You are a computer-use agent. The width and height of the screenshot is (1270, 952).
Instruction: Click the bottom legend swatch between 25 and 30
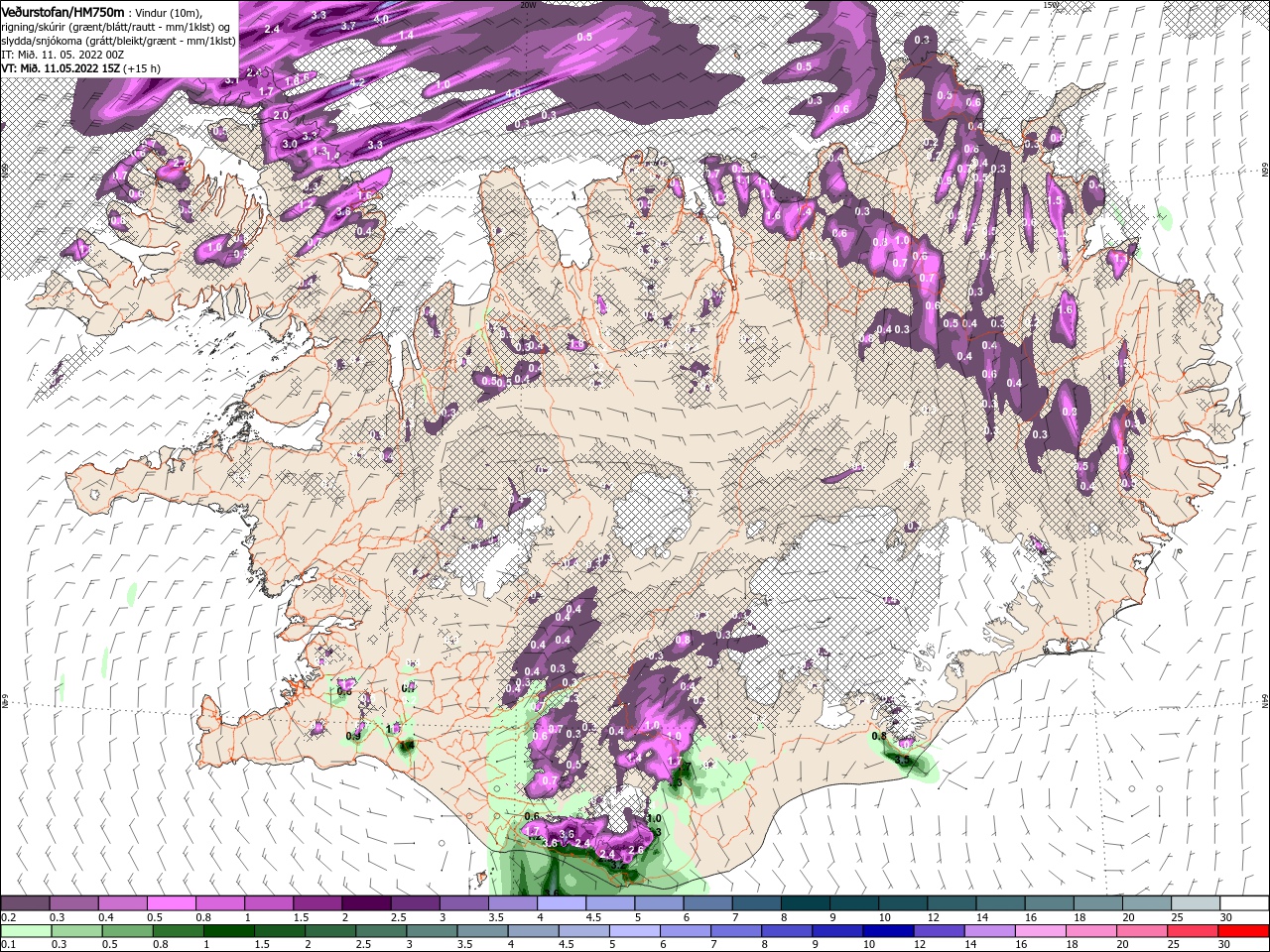click(1193, 931)
